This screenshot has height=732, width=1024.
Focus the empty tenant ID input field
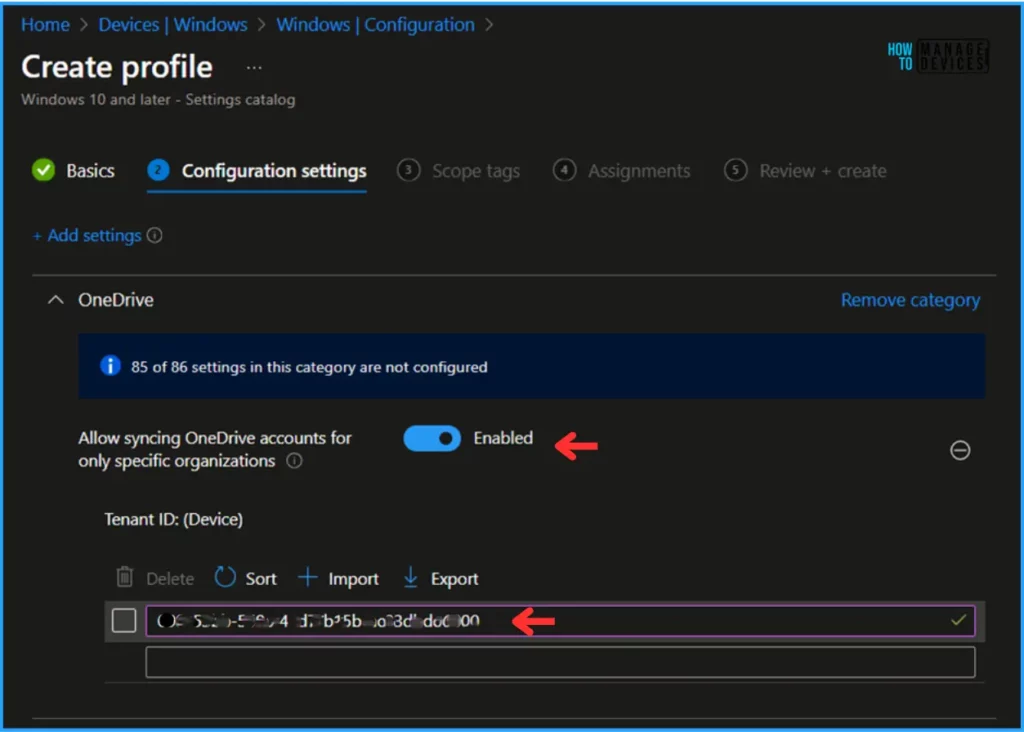coord(560,662)
